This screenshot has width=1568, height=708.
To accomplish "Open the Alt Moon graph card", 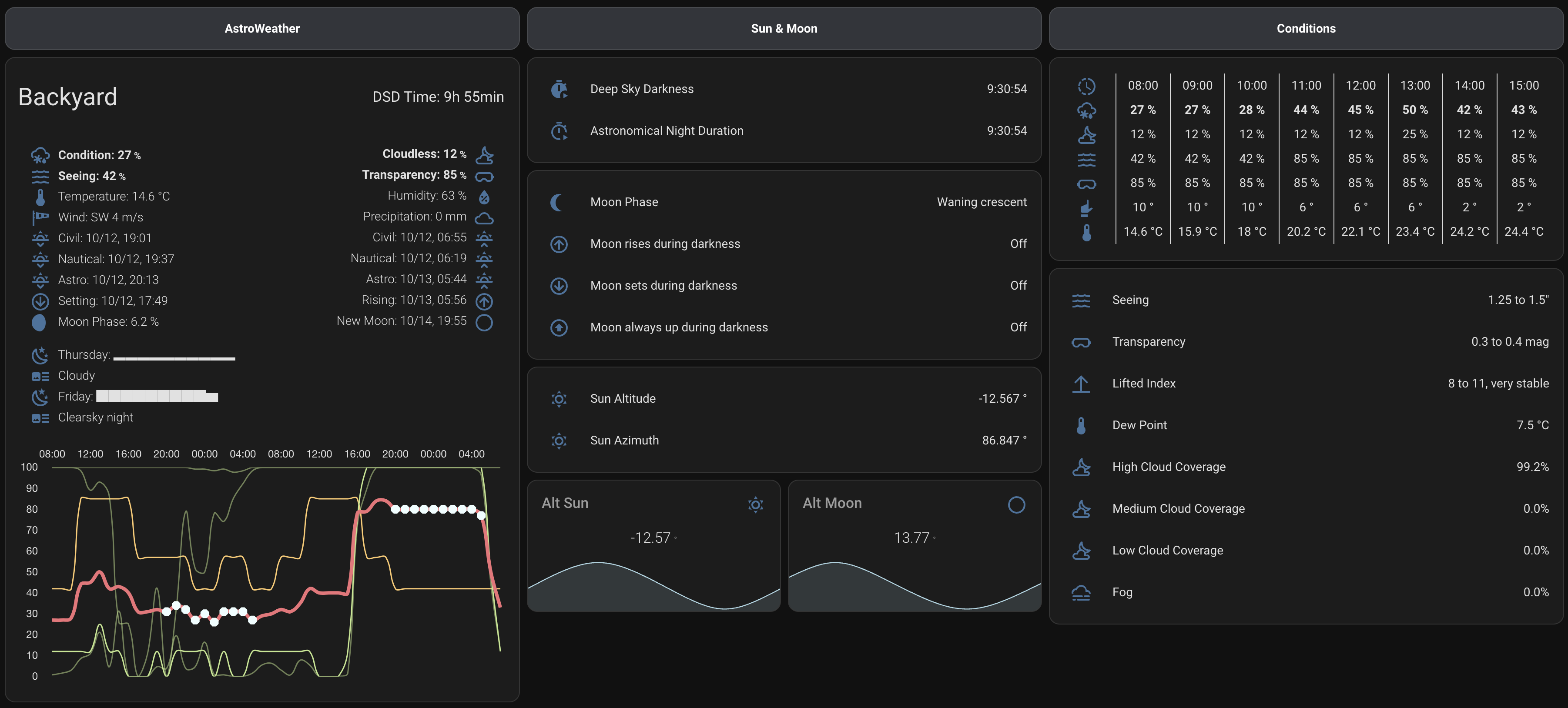I will coord(914,546).
